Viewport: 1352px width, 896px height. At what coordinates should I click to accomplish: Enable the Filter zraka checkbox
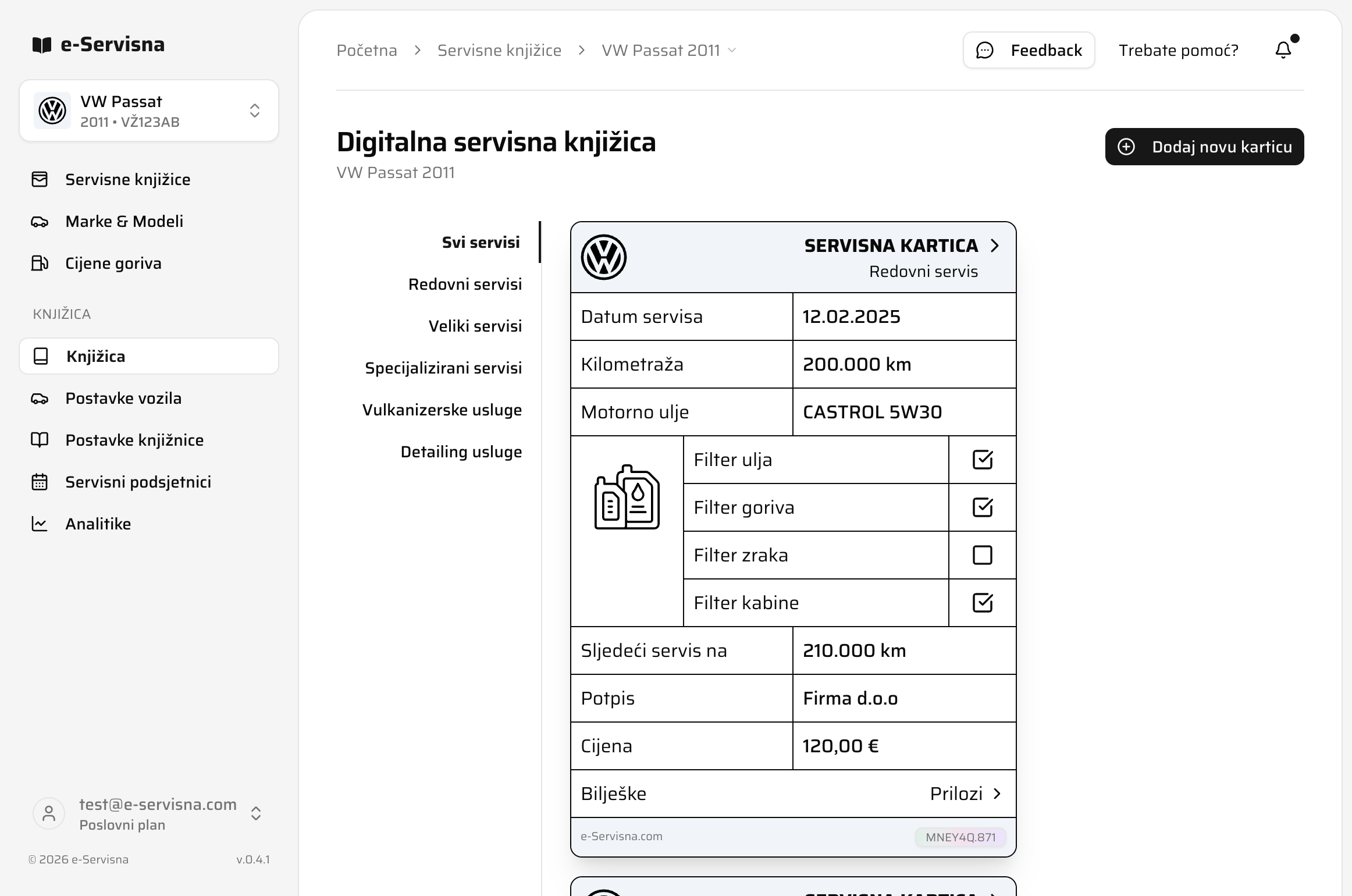981,555
